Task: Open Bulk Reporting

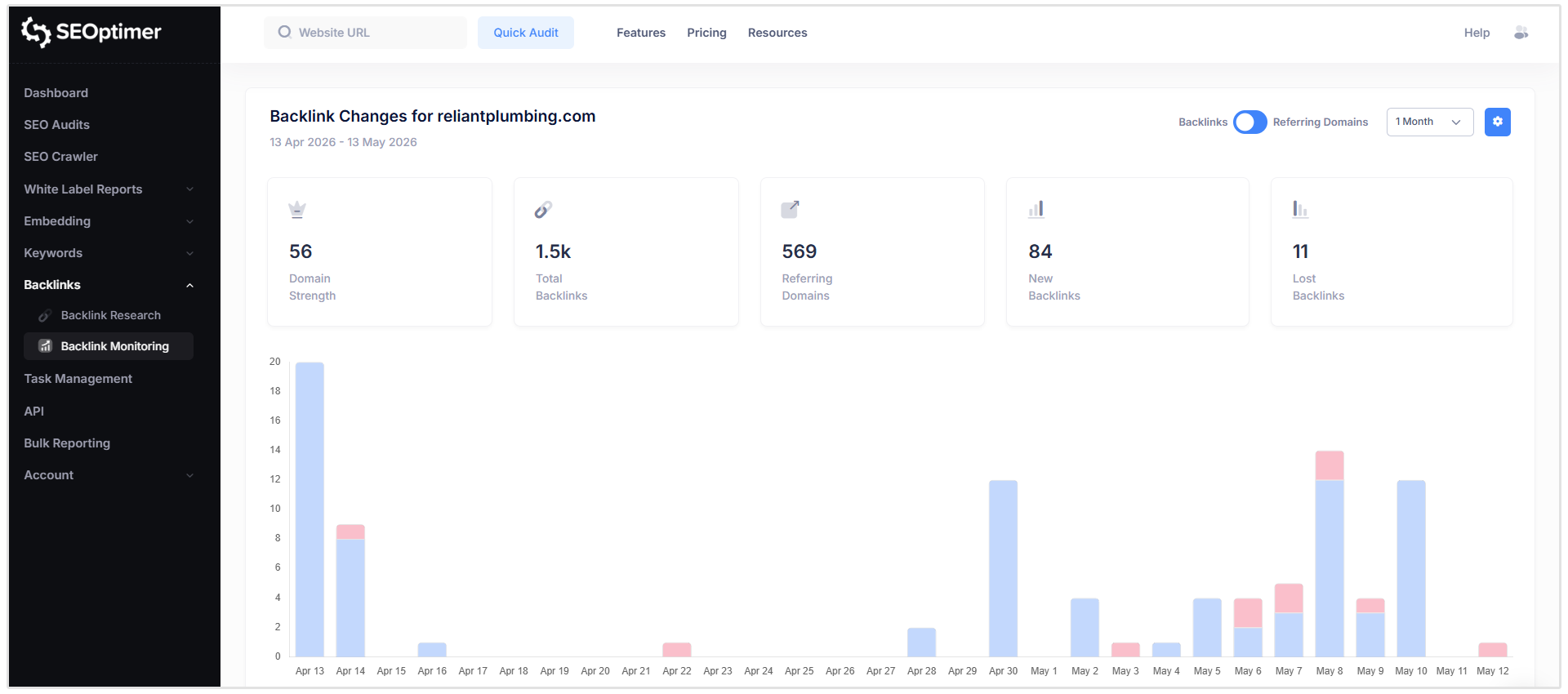Action: click(67, 443)
